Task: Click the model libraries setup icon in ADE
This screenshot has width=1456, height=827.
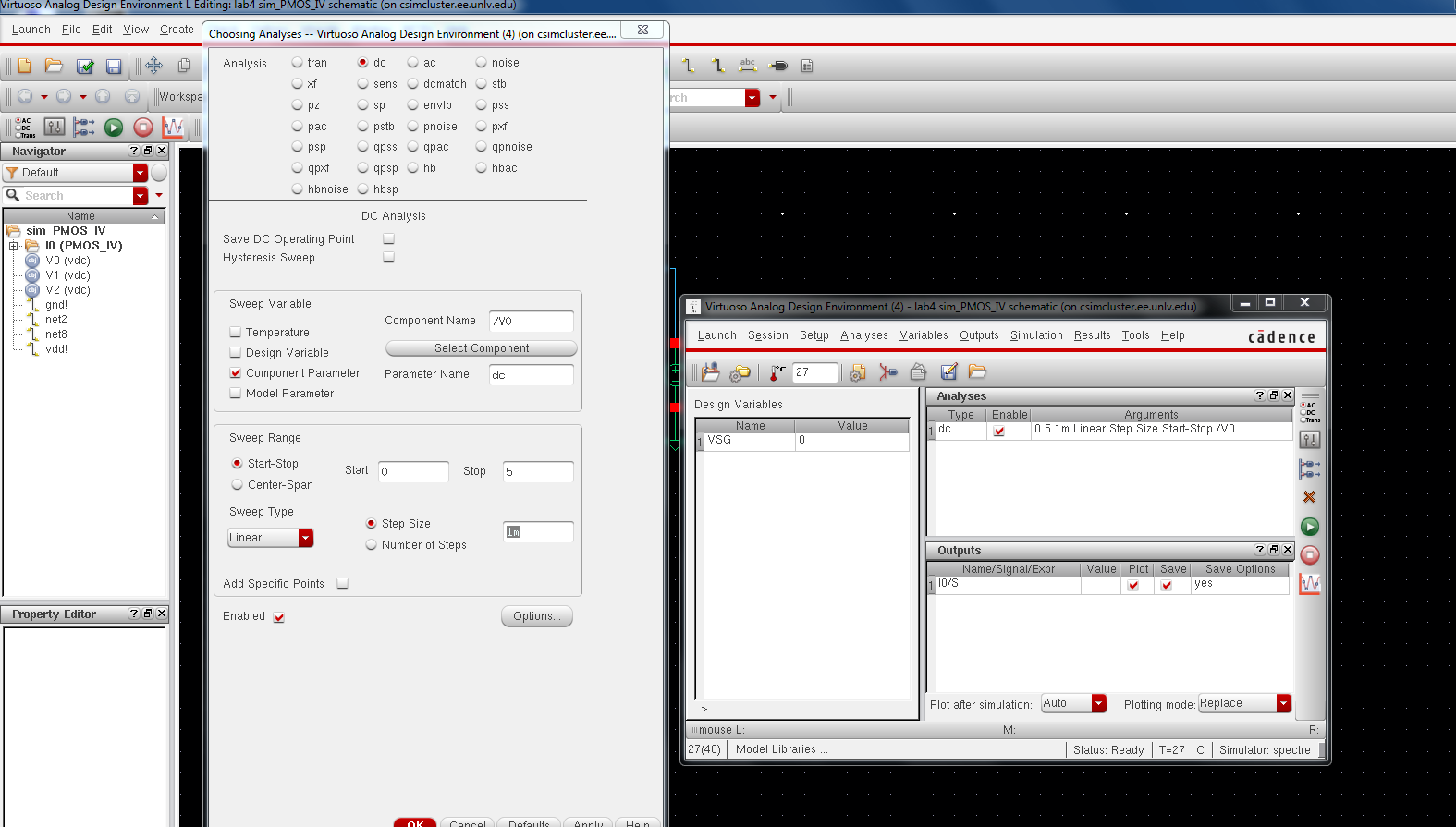Action: tap(858, 372)
